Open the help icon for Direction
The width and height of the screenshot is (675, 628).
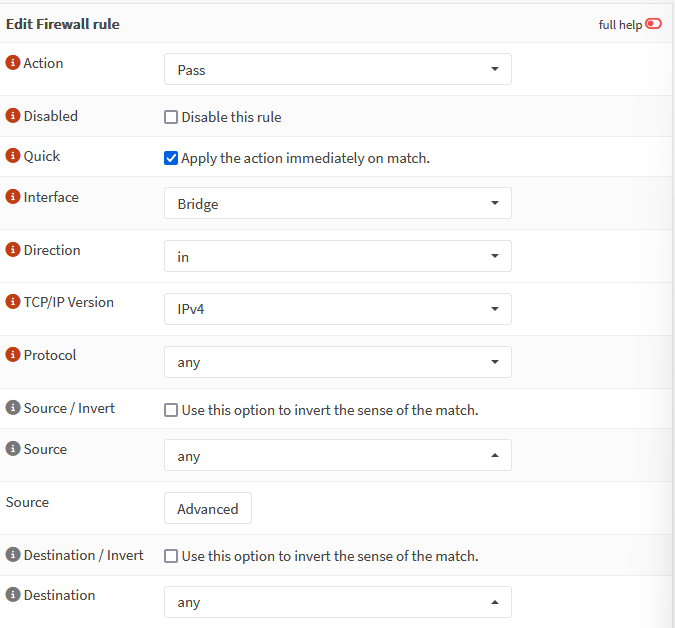(x=13, y=250)
